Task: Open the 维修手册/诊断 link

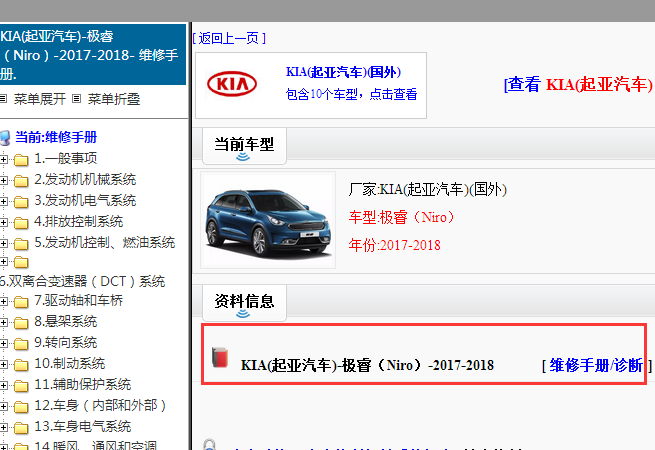Action: 596,365
